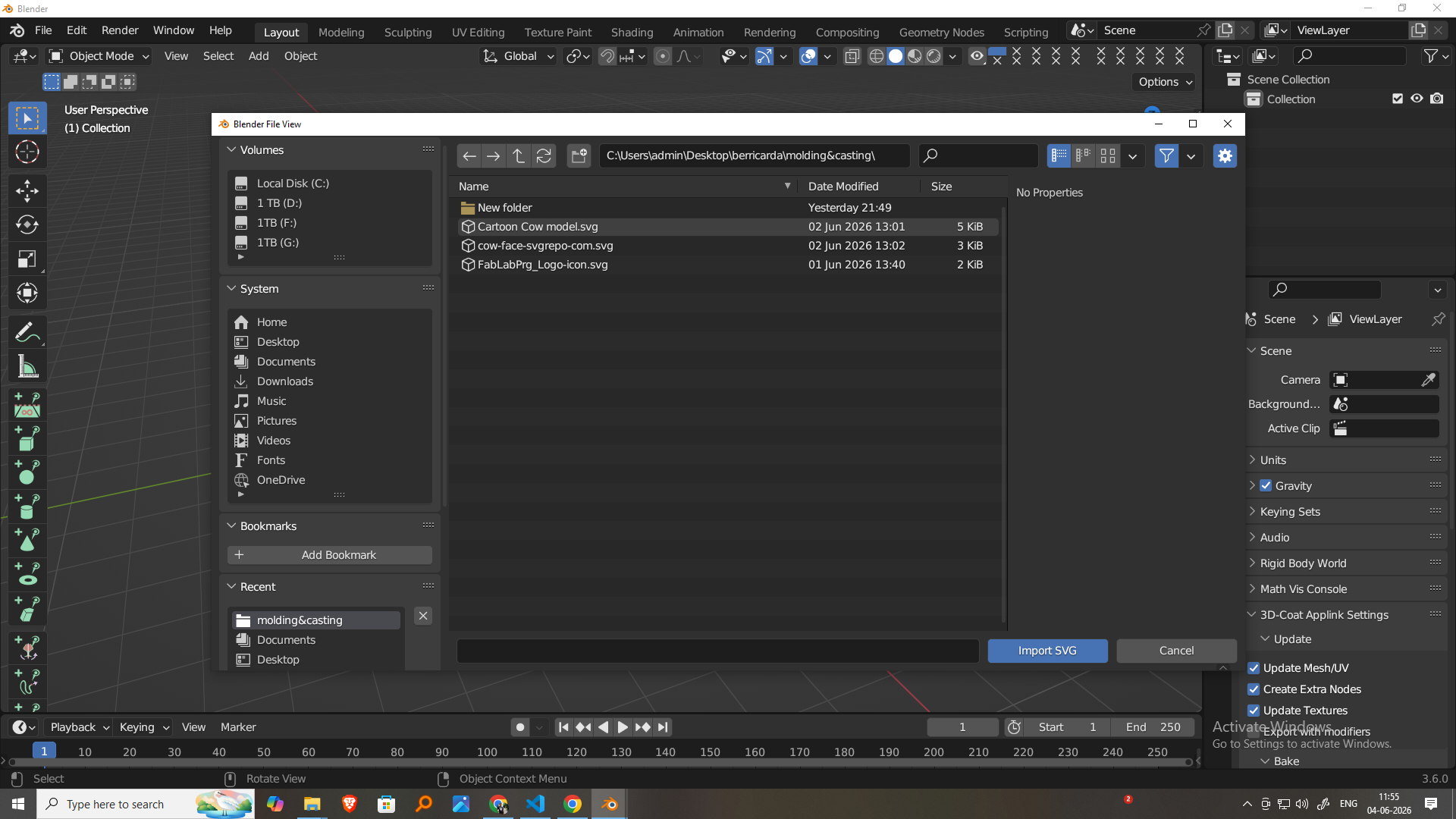Activate the Select Box tool
This screenshot has width=1456, height=819.
click(x=27, y=118)
